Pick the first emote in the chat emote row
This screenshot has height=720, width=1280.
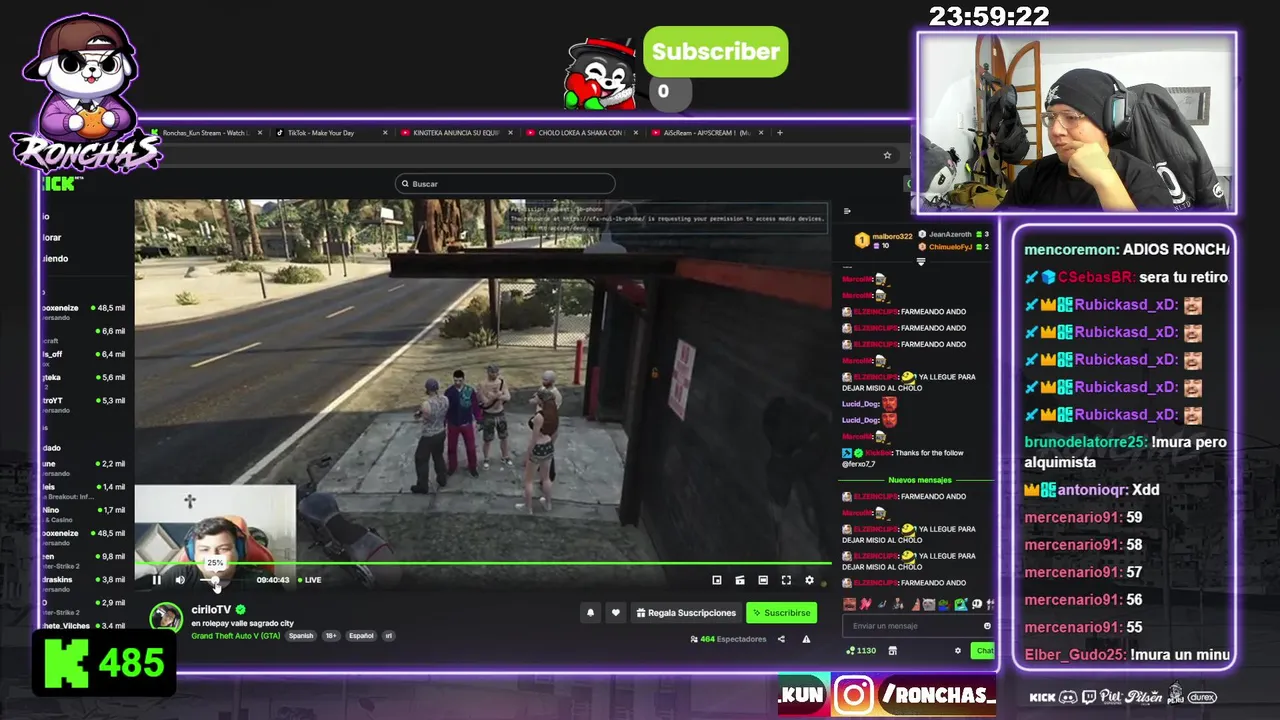click(849, 604)
